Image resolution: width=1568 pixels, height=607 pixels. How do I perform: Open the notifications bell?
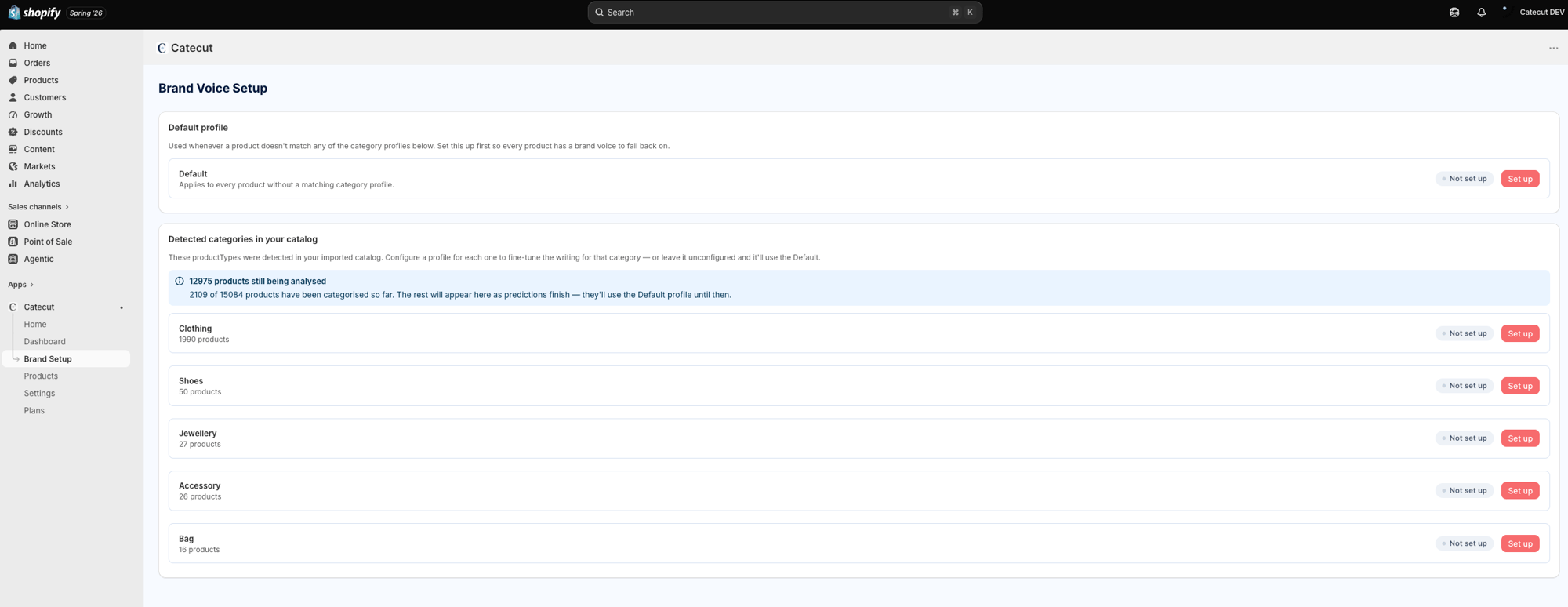[1481, 13]
